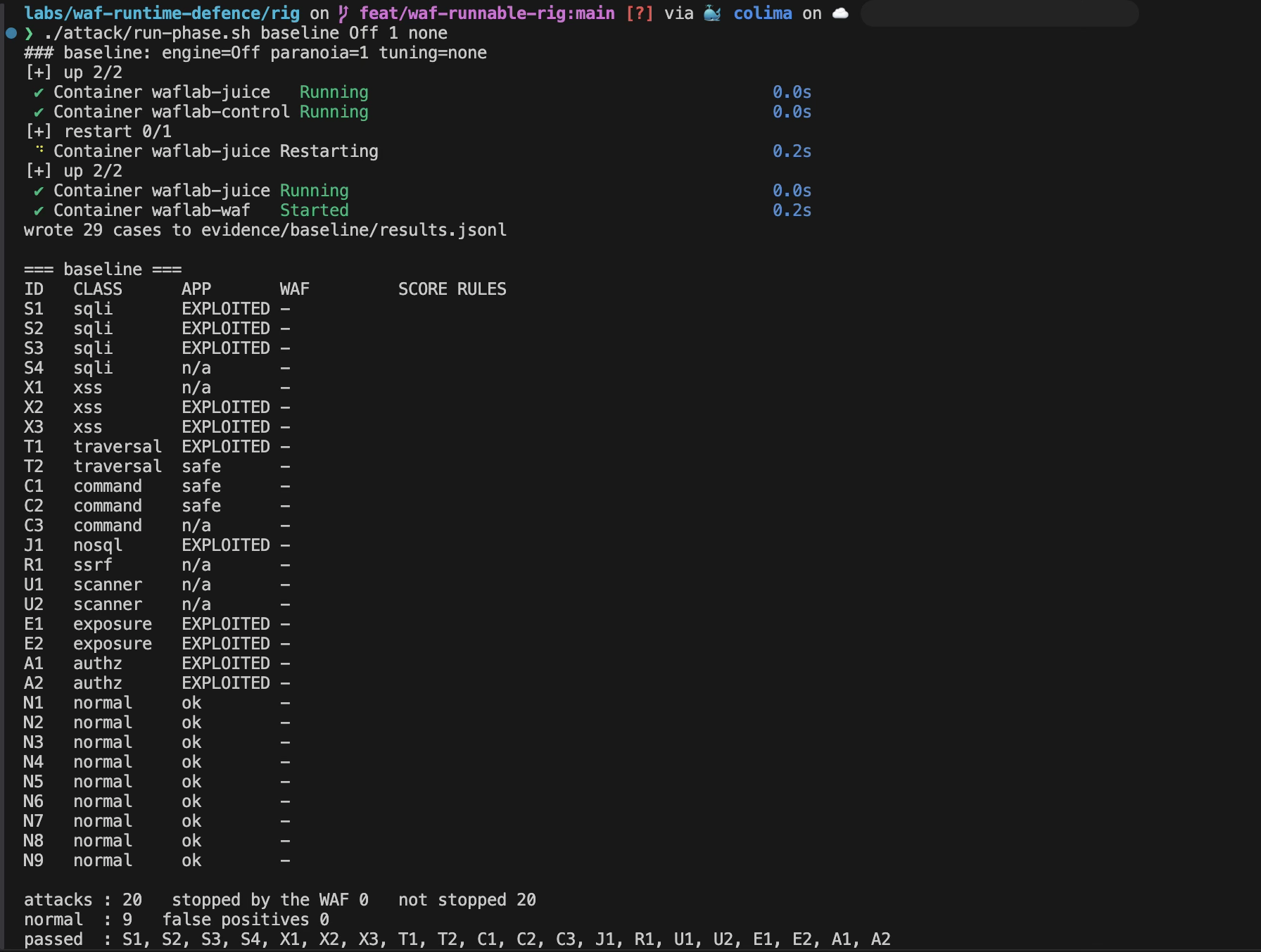Click the Restarting status for waflab-juice
This screenshot has height=952, width=1261.
[x=329, y=151]
